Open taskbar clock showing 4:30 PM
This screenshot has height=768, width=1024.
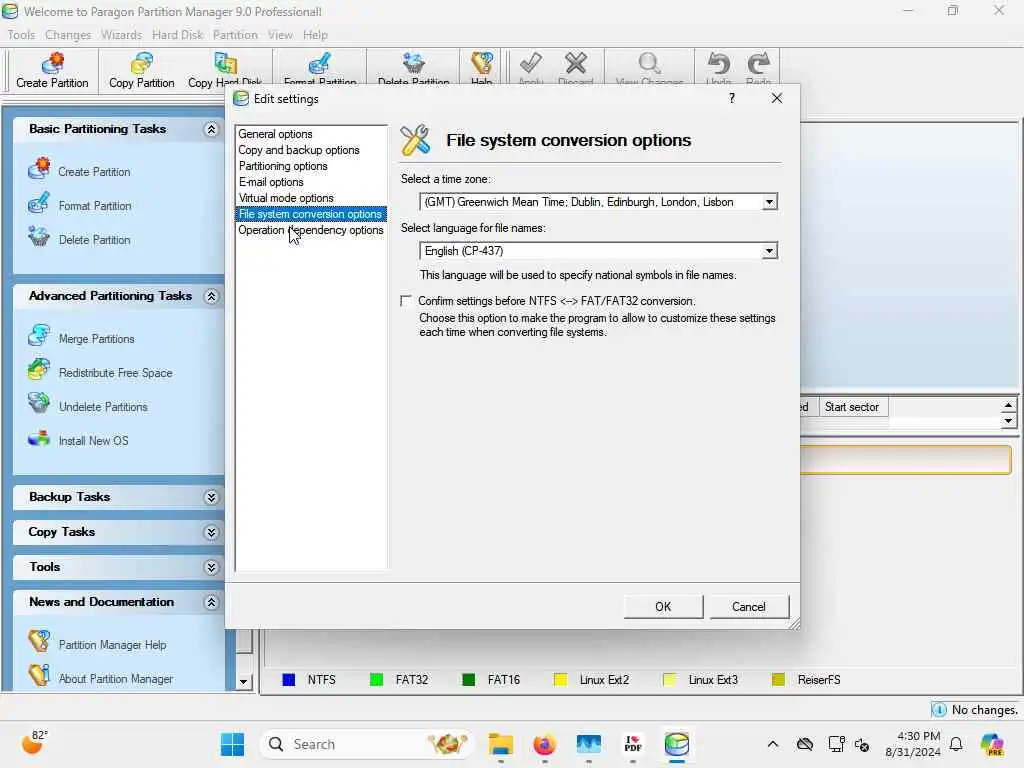(x=912, y=744)
